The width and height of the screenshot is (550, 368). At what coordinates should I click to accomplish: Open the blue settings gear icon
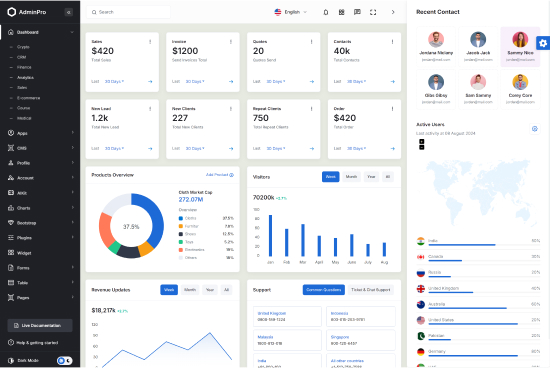pos(543,43)
